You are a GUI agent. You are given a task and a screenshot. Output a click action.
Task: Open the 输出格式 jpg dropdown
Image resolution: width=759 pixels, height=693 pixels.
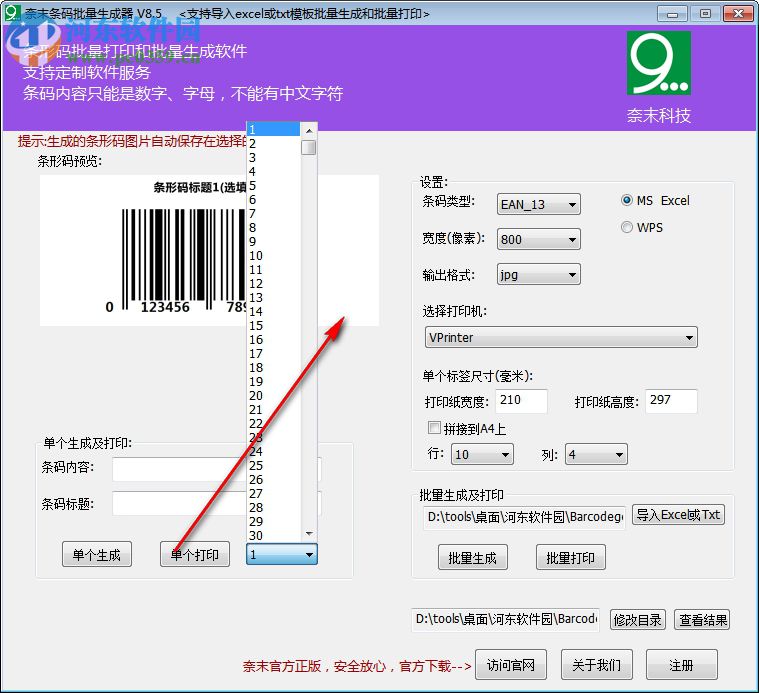(x=538, y=274)
